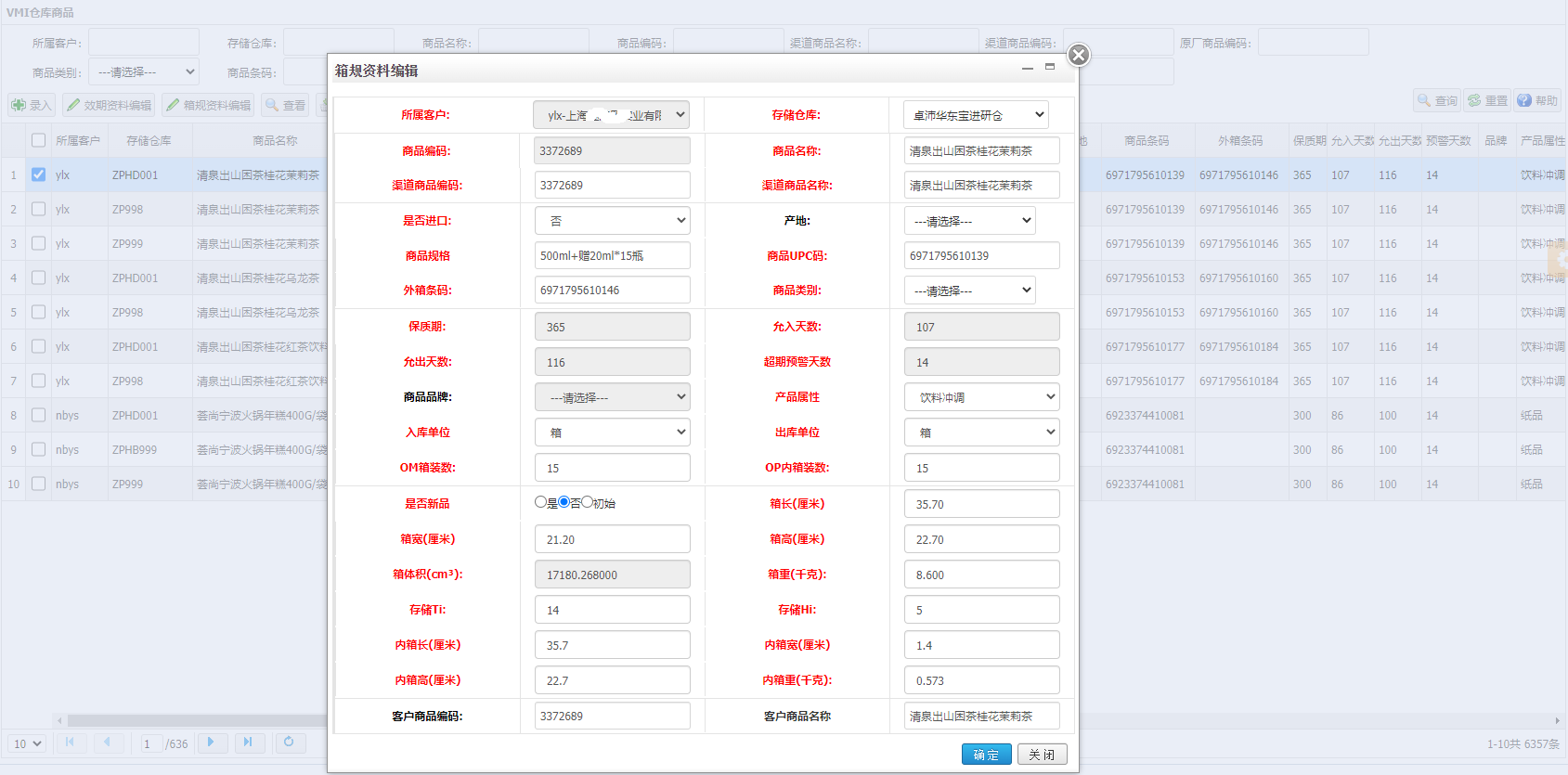
Task: Close dialog with round X icon
Action: click(1078, 55)
